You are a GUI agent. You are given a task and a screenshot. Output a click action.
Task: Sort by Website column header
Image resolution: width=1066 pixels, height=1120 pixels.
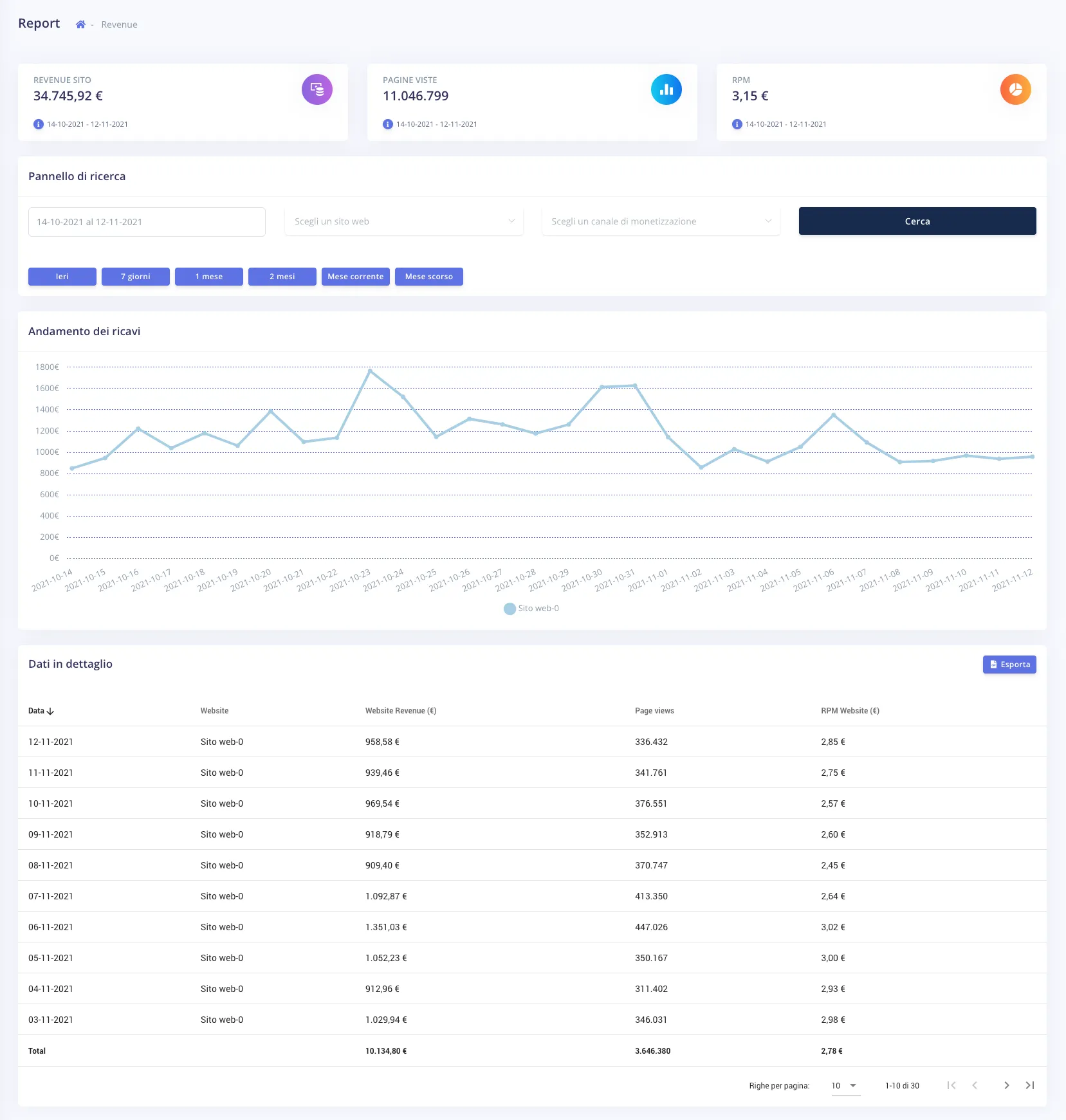(214, 711)
